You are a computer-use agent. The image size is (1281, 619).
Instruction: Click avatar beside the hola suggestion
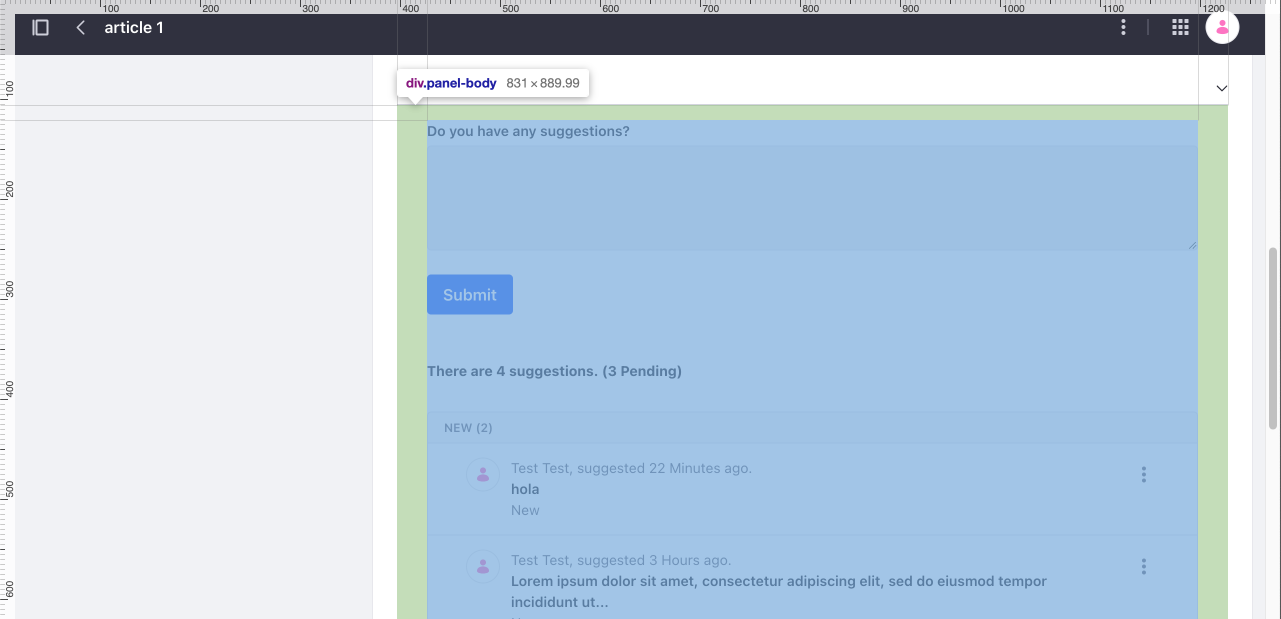[483, 475]
